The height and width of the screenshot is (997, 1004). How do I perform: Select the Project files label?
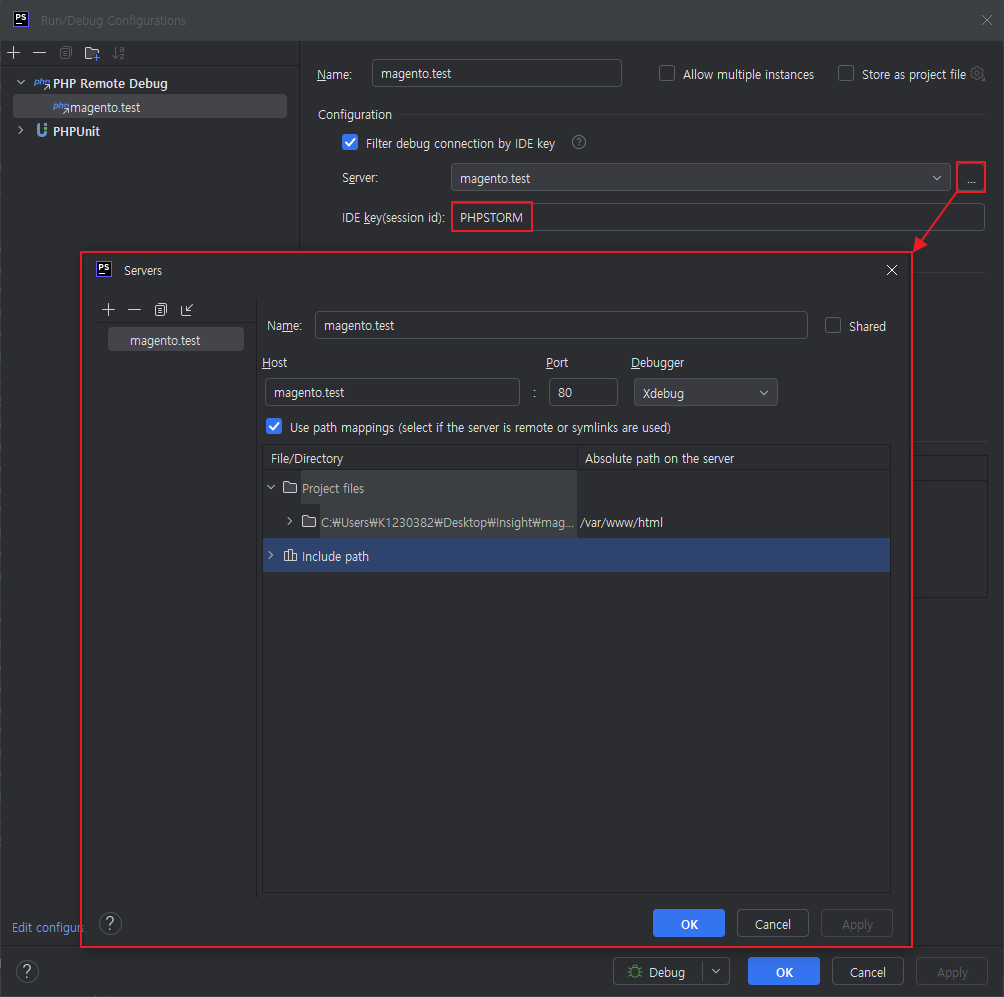tap(332, 488)
